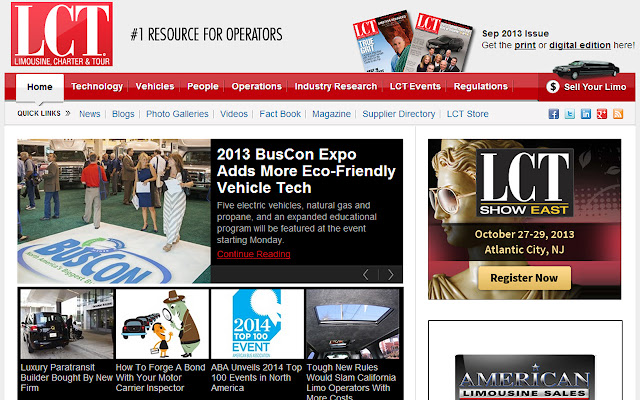Open the 2014 Top 100 Event thumbnail
Screen dimensions: 640x400
click(257, 324)
